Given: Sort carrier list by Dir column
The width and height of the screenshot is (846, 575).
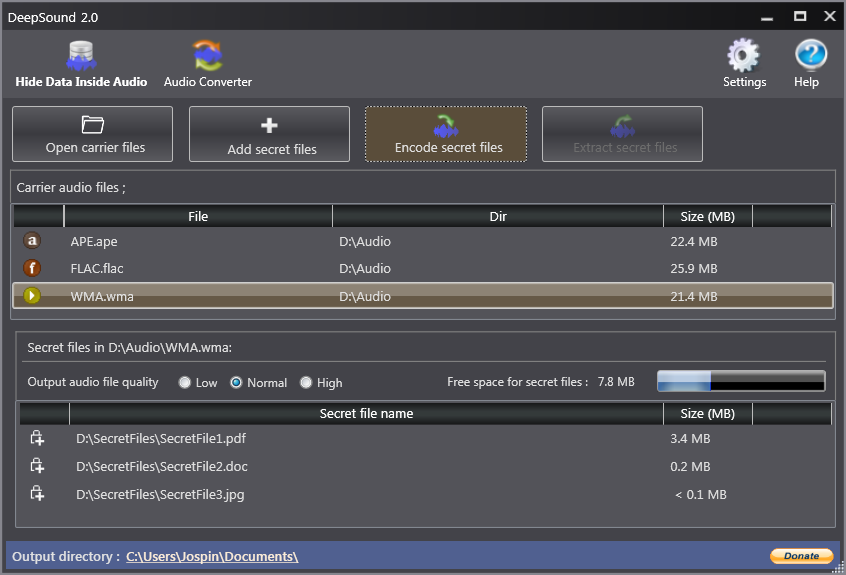Looking at the screenshot, I should click(498, 216).
